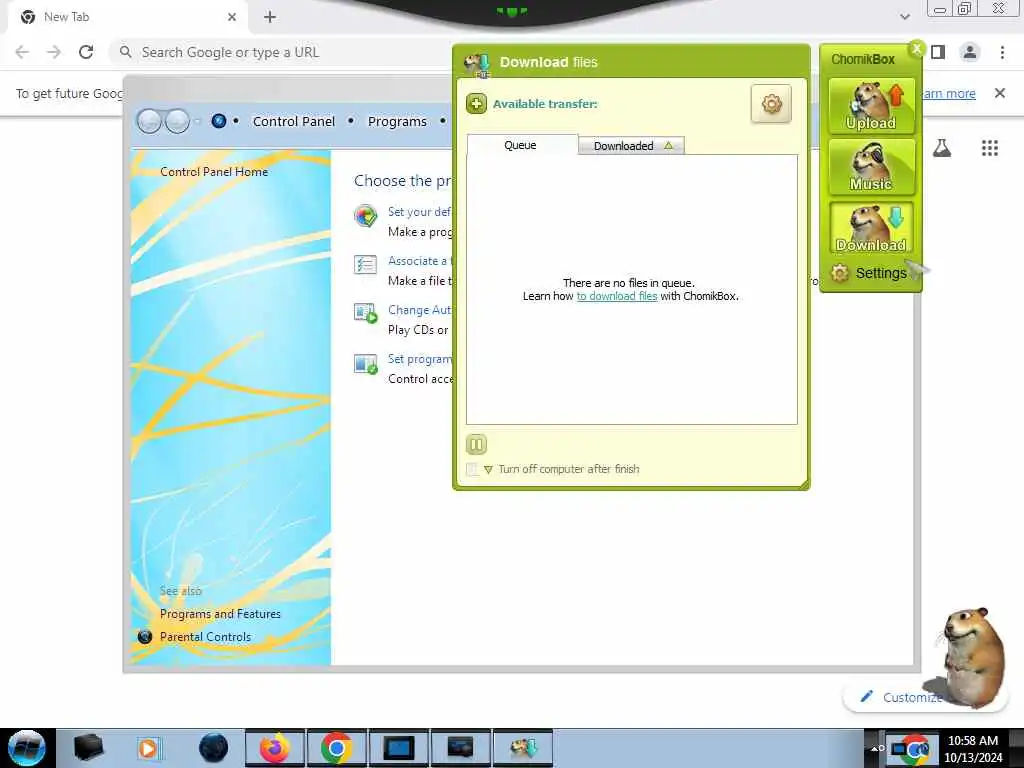Image resolution: width=1024 pixels, height=768 pixels.
Task: Close the ChomikBox widget with green X
Action: (917, 48)
